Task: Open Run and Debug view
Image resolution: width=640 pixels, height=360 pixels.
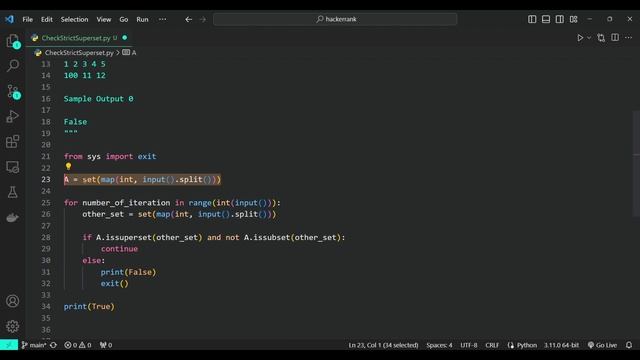Action: pos(13,117)
